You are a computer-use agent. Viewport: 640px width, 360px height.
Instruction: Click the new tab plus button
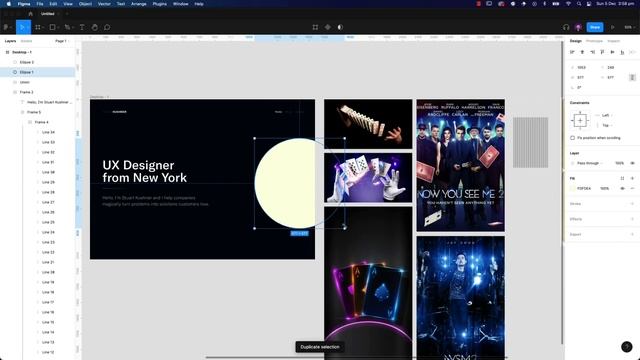coord(67,13)
